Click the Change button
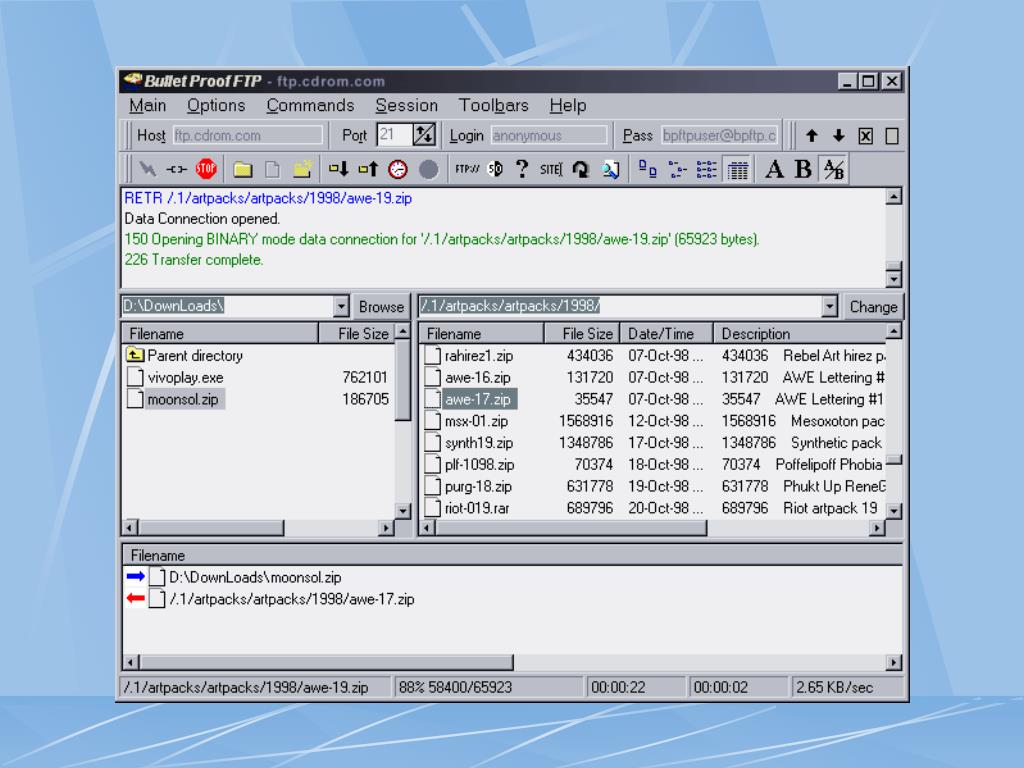The image size is (1024, 768). tap(873, 306)
